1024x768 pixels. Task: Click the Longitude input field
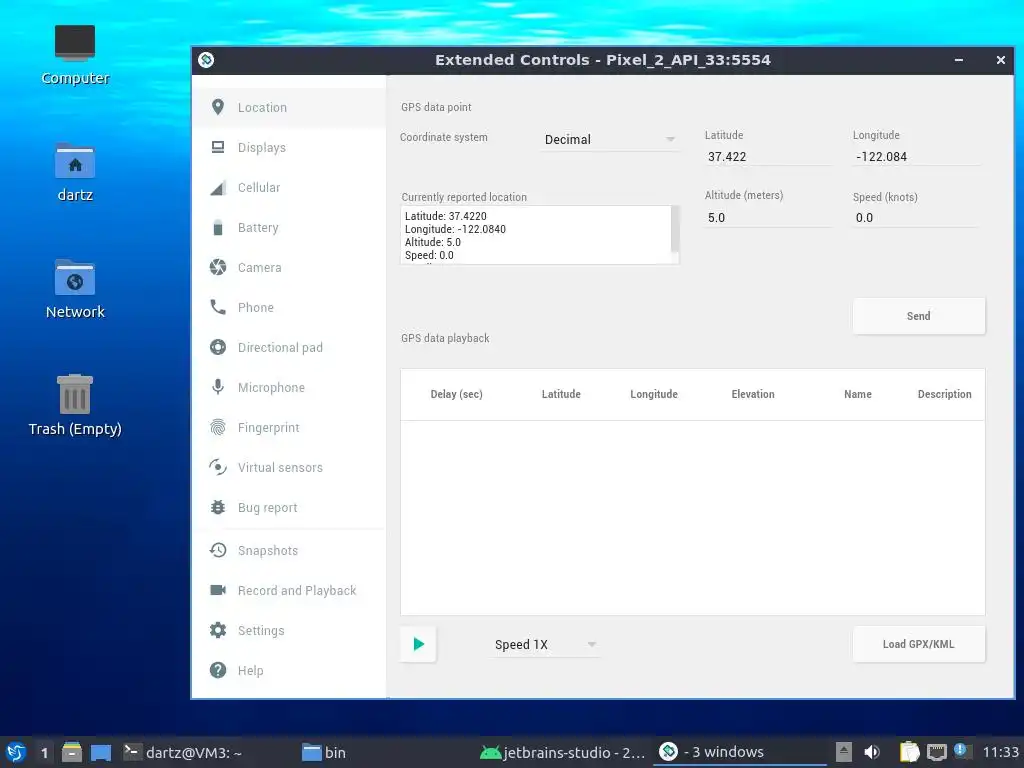point(916,157)
